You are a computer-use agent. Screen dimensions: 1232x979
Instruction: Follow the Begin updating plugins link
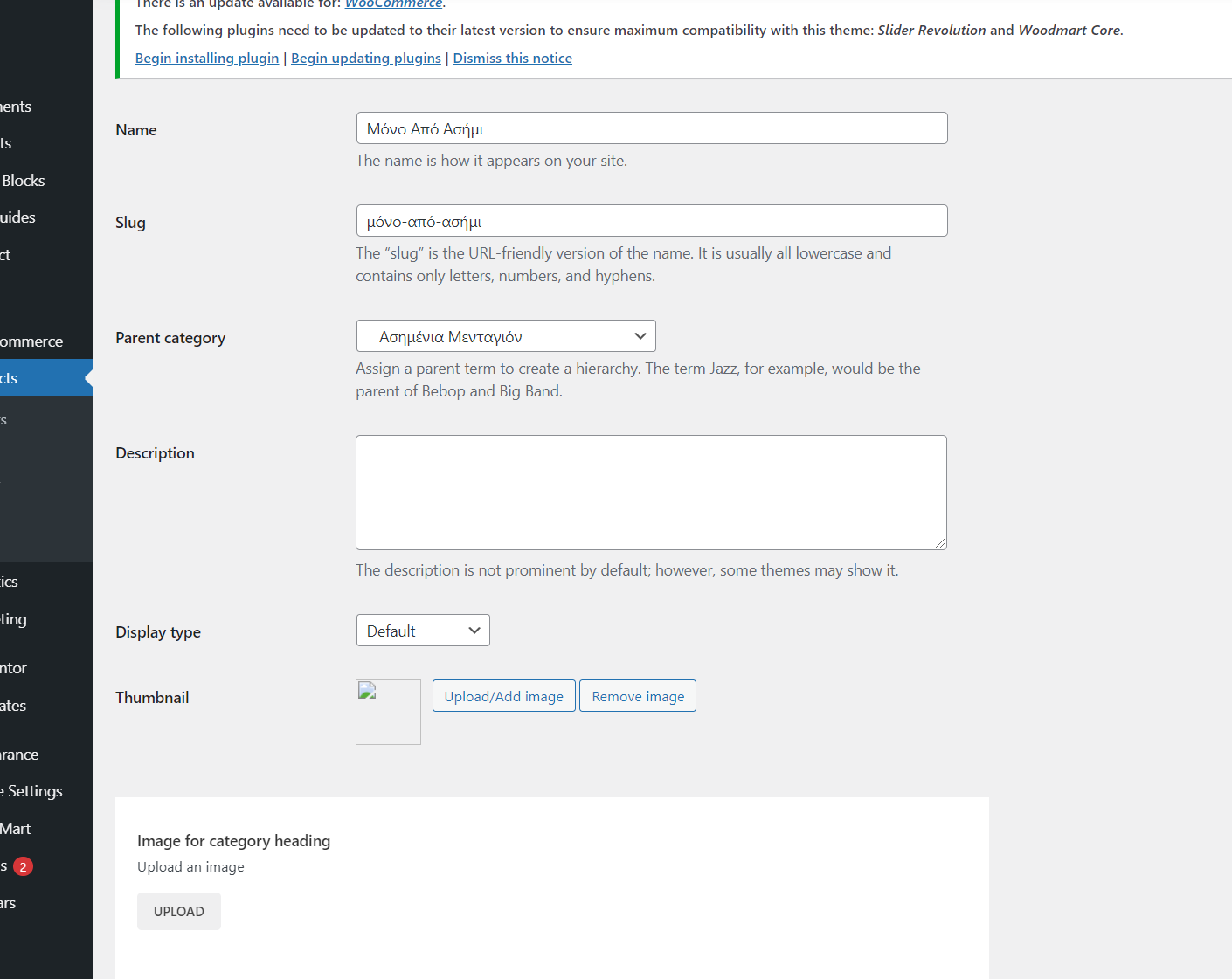pos(366,59)
